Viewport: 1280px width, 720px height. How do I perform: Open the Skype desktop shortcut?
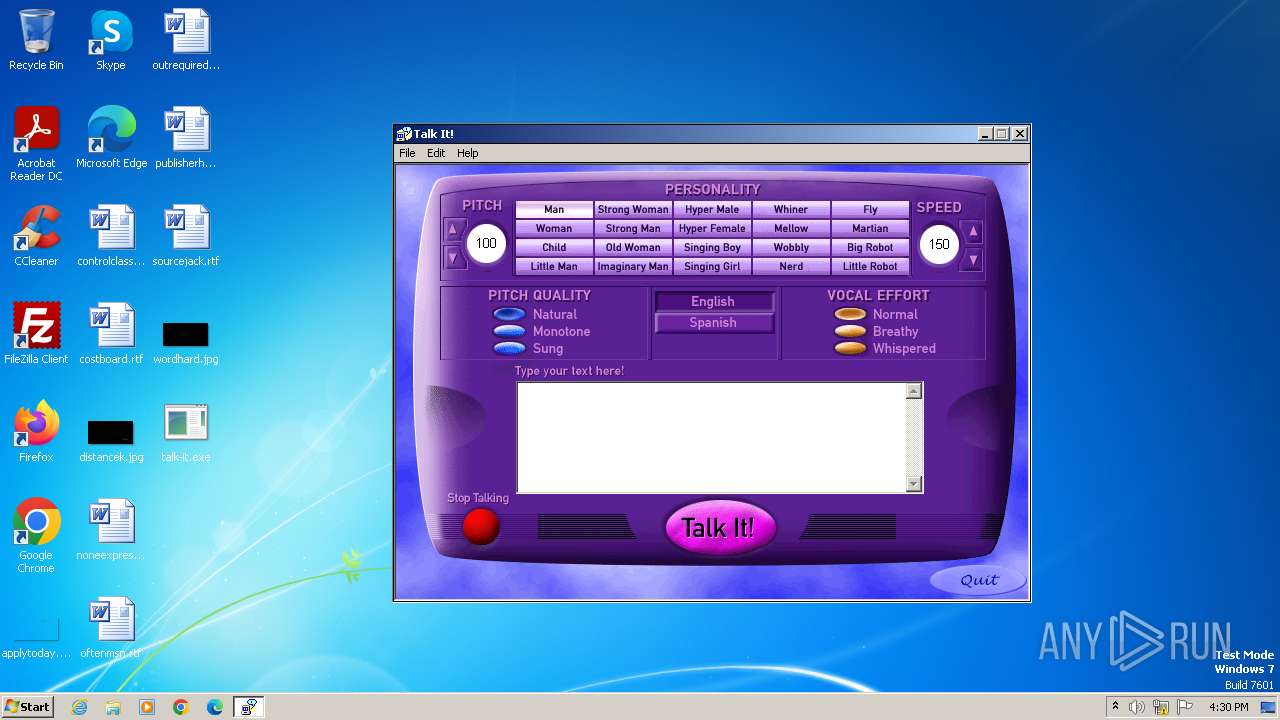(111, 40)
